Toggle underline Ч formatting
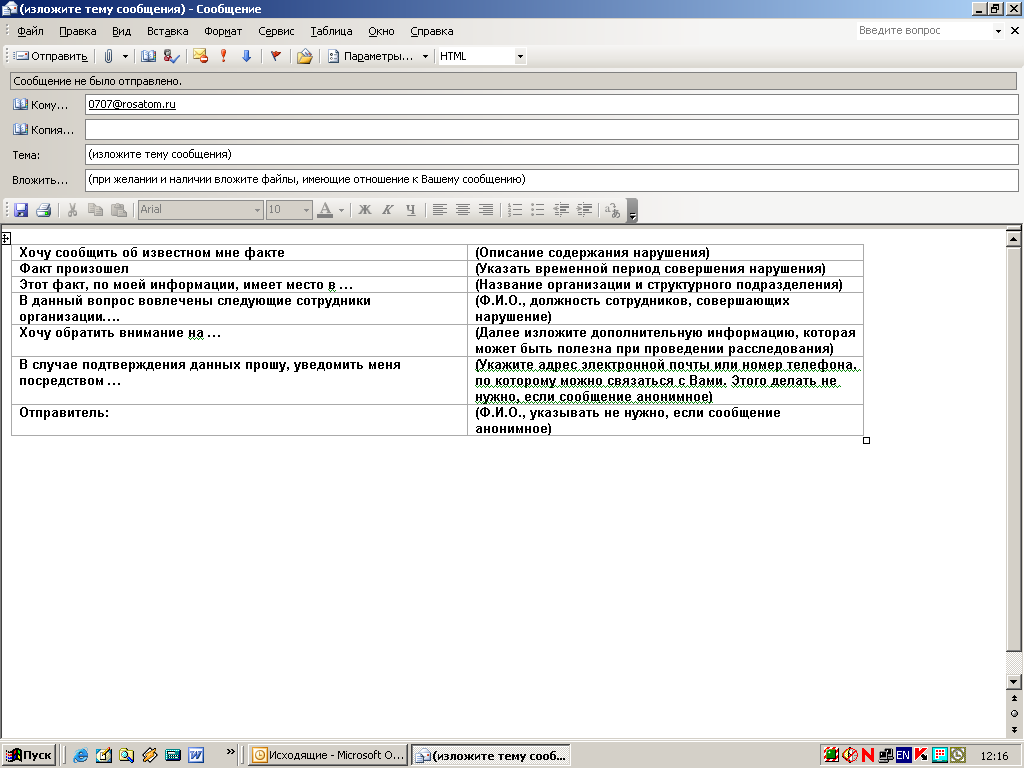The width and height of the screenshot is (1024, 768). (x=410, y=210)
